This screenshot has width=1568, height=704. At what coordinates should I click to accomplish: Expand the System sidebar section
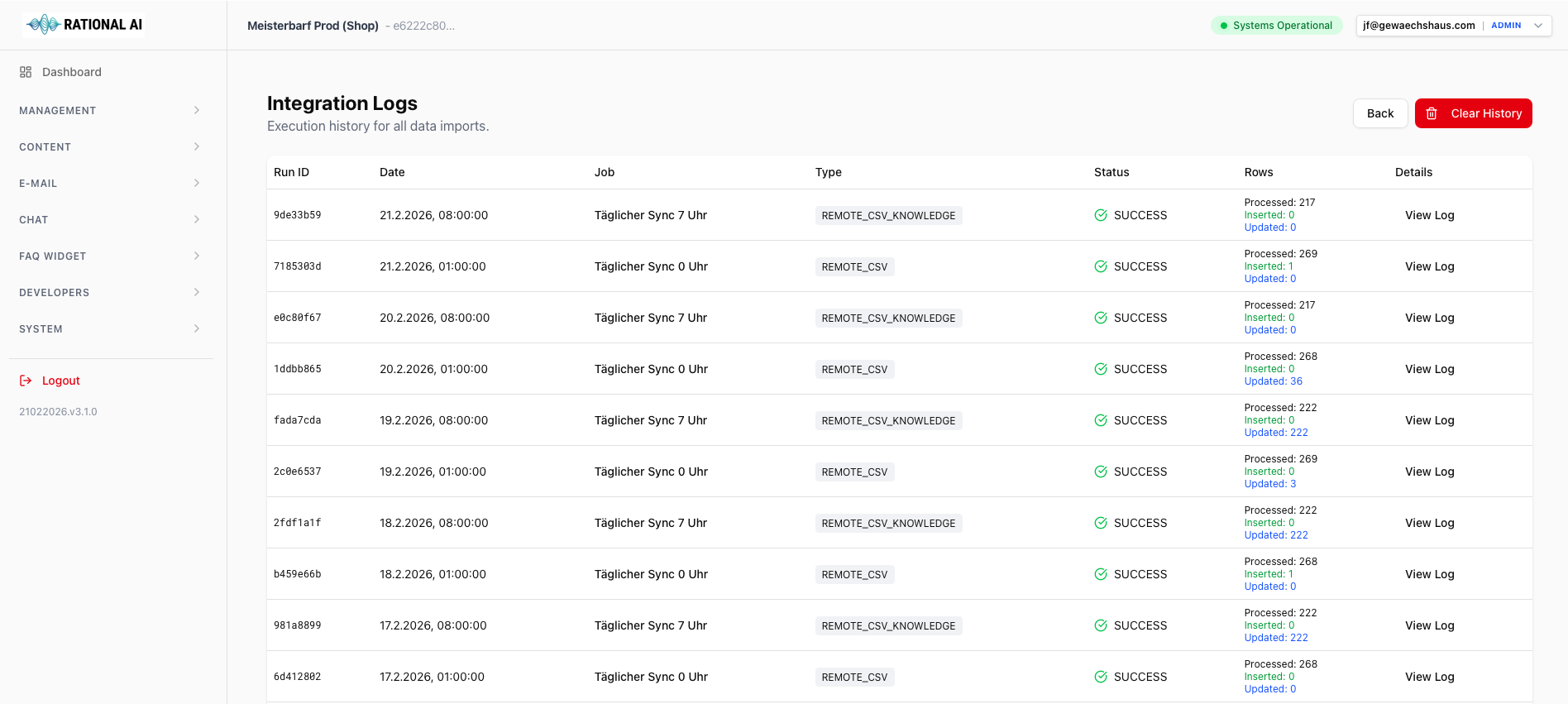coord(109,328)
